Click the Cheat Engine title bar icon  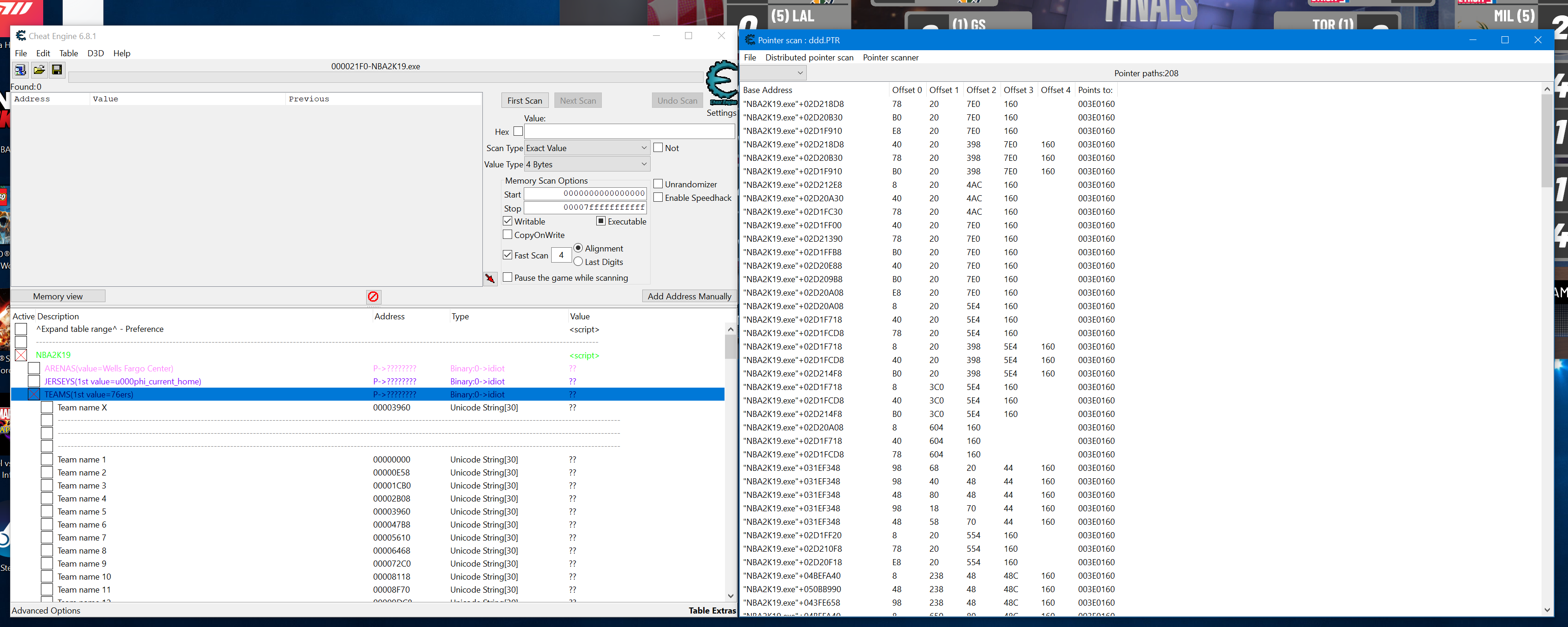click(21, 36)
